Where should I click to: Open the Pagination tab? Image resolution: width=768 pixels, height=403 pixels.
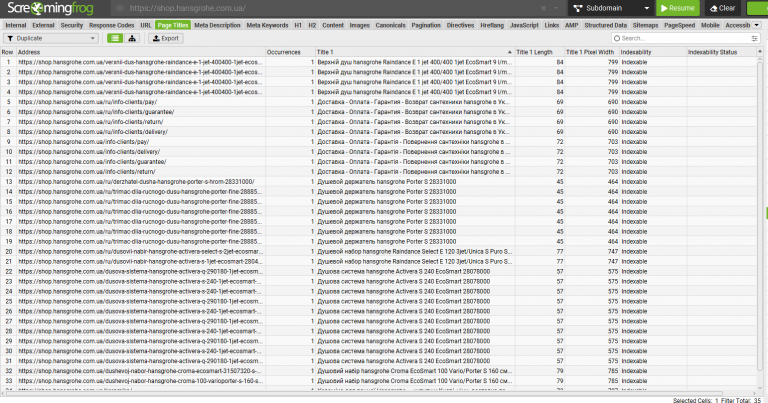pyautogui.click(x=426, y=25)
